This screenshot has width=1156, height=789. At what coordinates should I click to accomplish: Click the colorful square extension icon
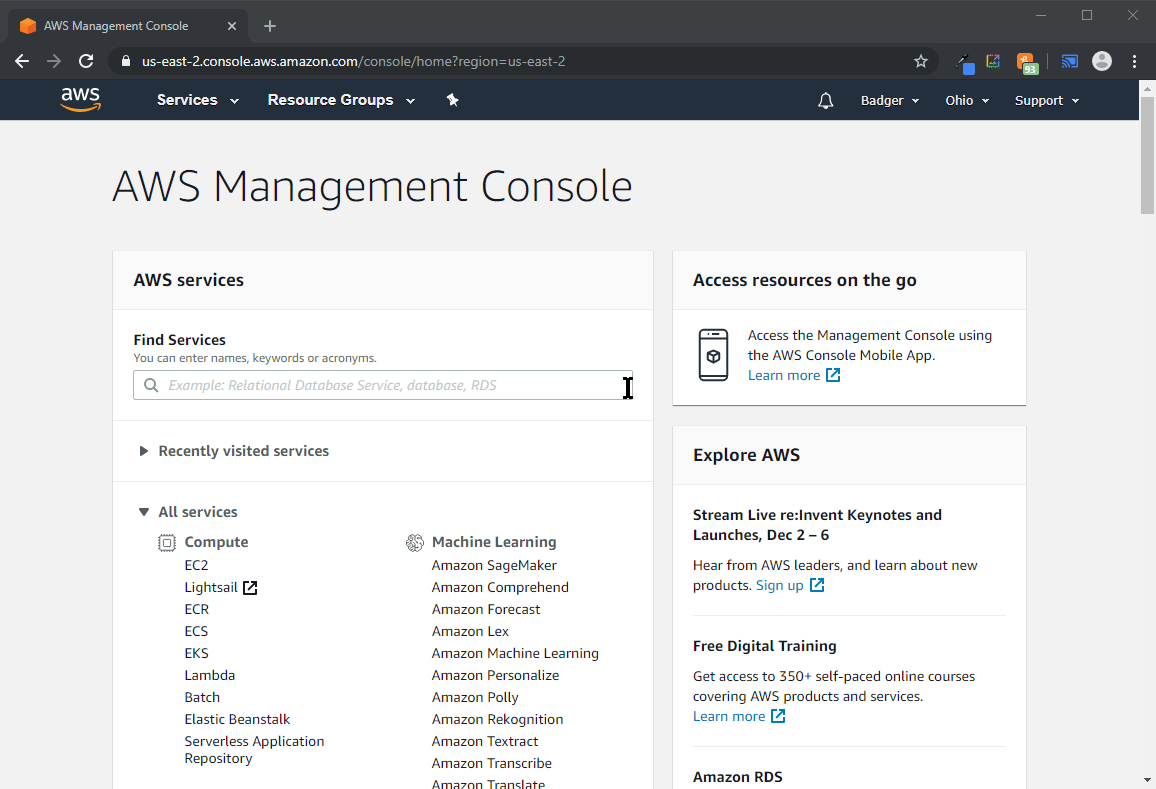point(993,61)
